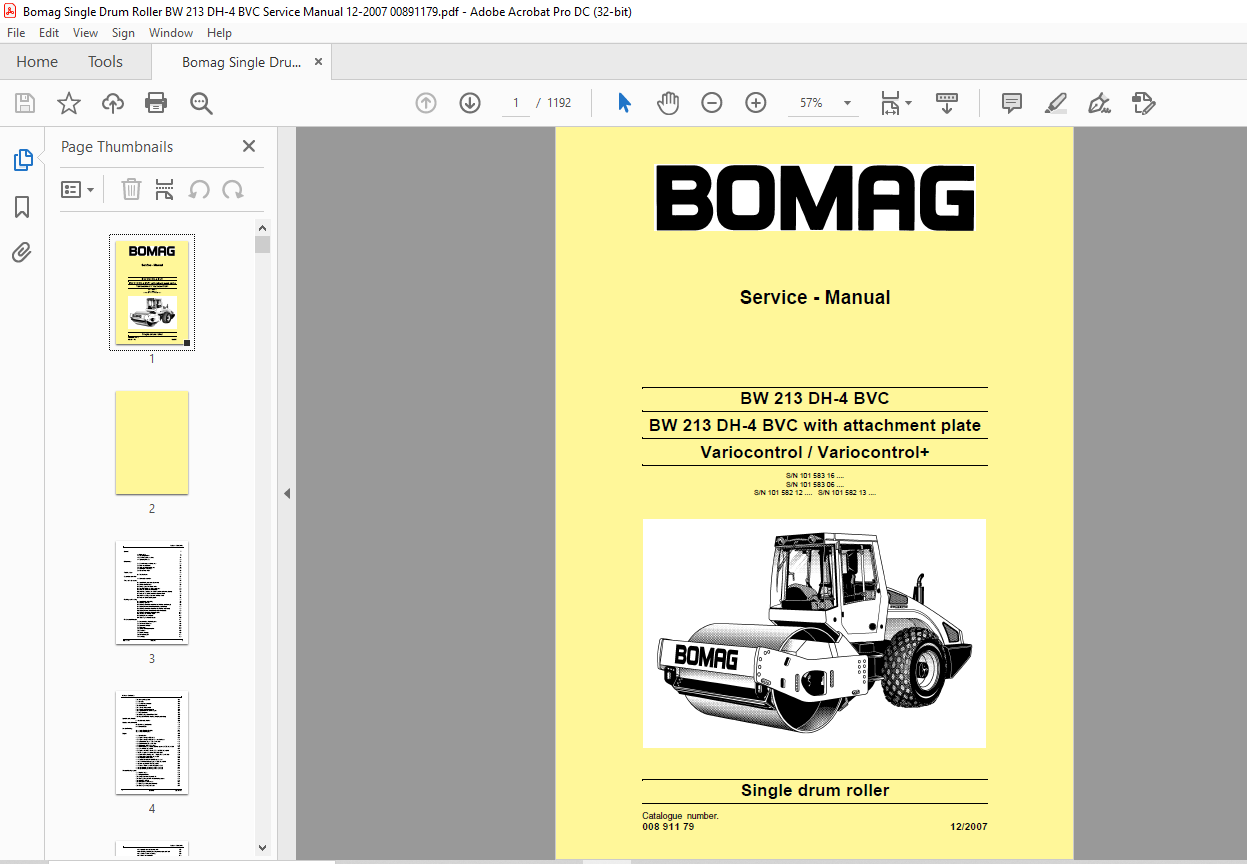1247x864 pixels.
Task: Click the Single drum roller text
Action: (x=815, y=790)
